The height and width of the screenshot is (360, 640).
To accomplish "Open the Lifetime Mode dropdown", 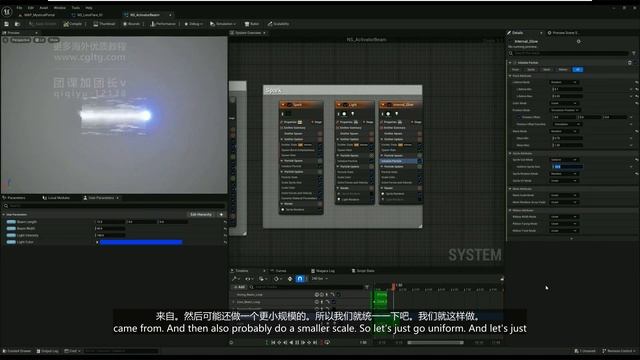I will [564, 82].
